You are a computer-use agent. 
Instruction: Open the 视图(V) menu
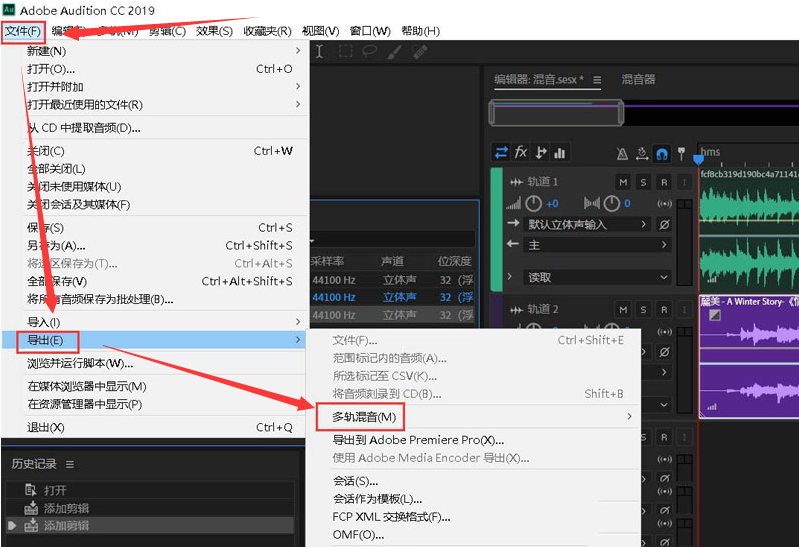click(321, 32)
